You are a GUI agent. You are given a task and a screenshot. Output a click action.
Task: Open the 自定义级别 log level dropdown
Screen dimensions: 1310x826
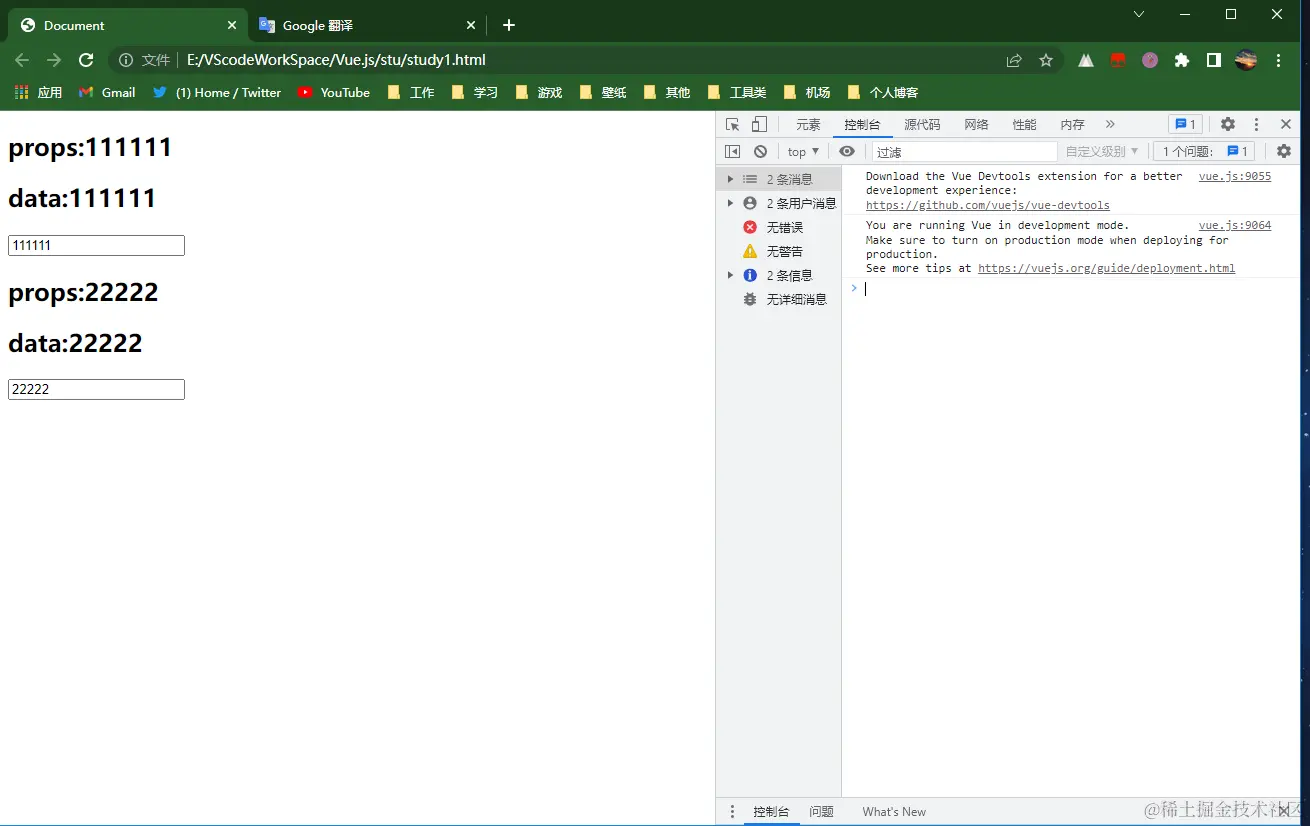(1101, 151)
